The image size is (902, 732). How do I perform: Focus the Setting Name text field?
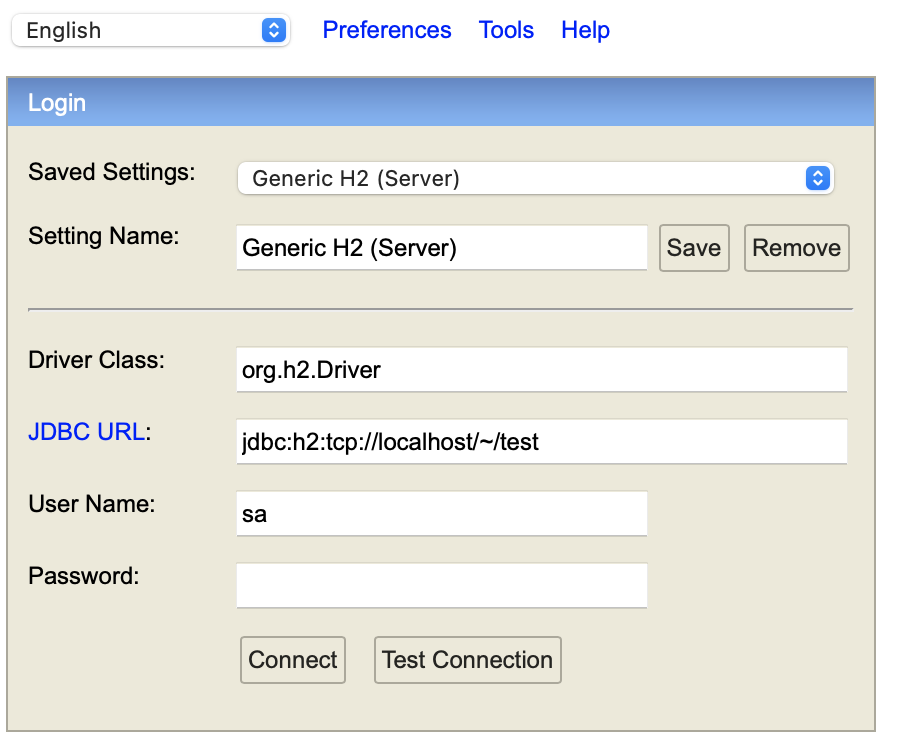point(442,247)
